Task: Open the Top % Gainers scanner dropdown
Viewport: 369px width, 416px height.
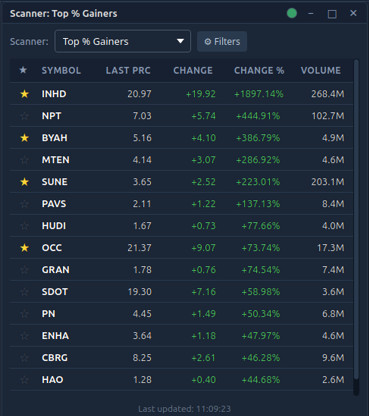Action: (123, 41)
